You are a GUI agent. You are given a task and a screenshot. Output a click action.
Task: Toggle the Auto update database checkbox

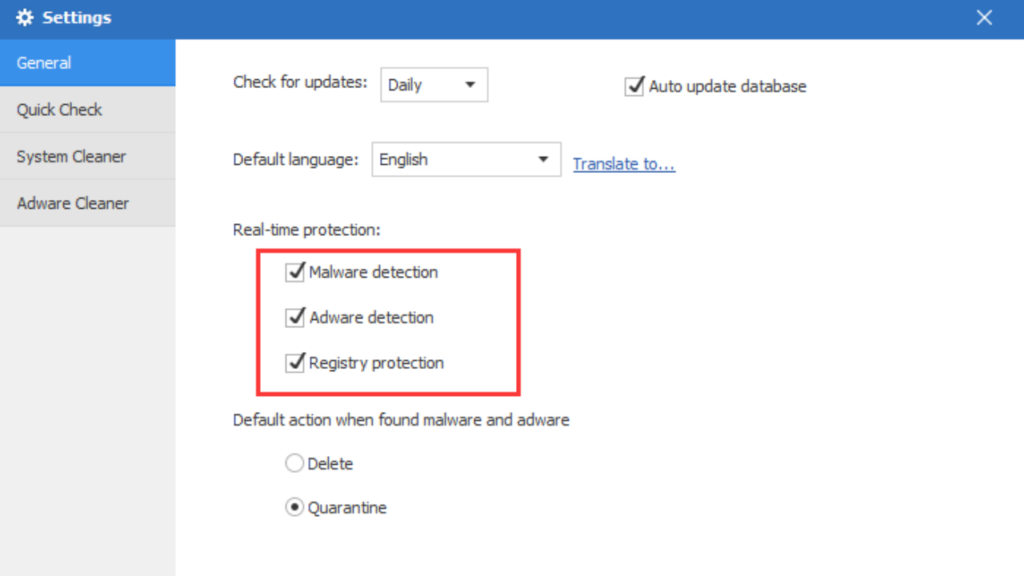pyautogui.click(x=634, y=87)
